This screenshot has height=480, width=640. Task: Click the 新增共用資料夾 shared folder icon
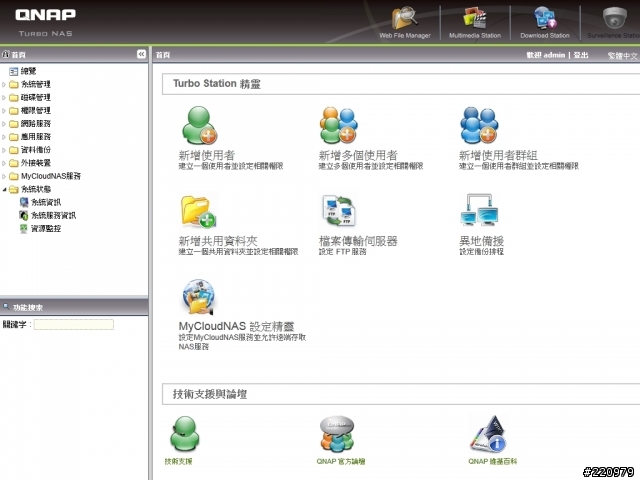[x=199, y=211]
